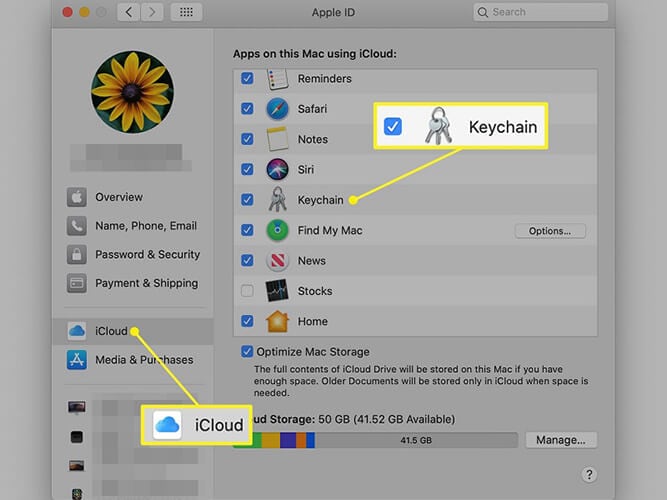Viewport: 667px width, 500px height.
Task: Click the Stocks chart icon
Action: pyautogui.click(x=277, y=291)
